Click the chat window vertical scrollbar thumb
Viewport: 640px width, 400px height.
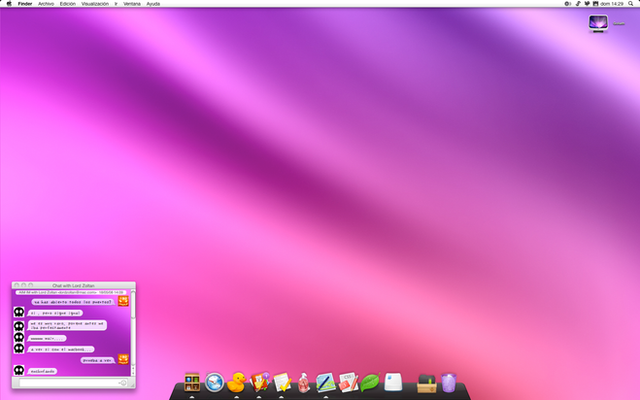pyautogui.click(x=133, y=305)
